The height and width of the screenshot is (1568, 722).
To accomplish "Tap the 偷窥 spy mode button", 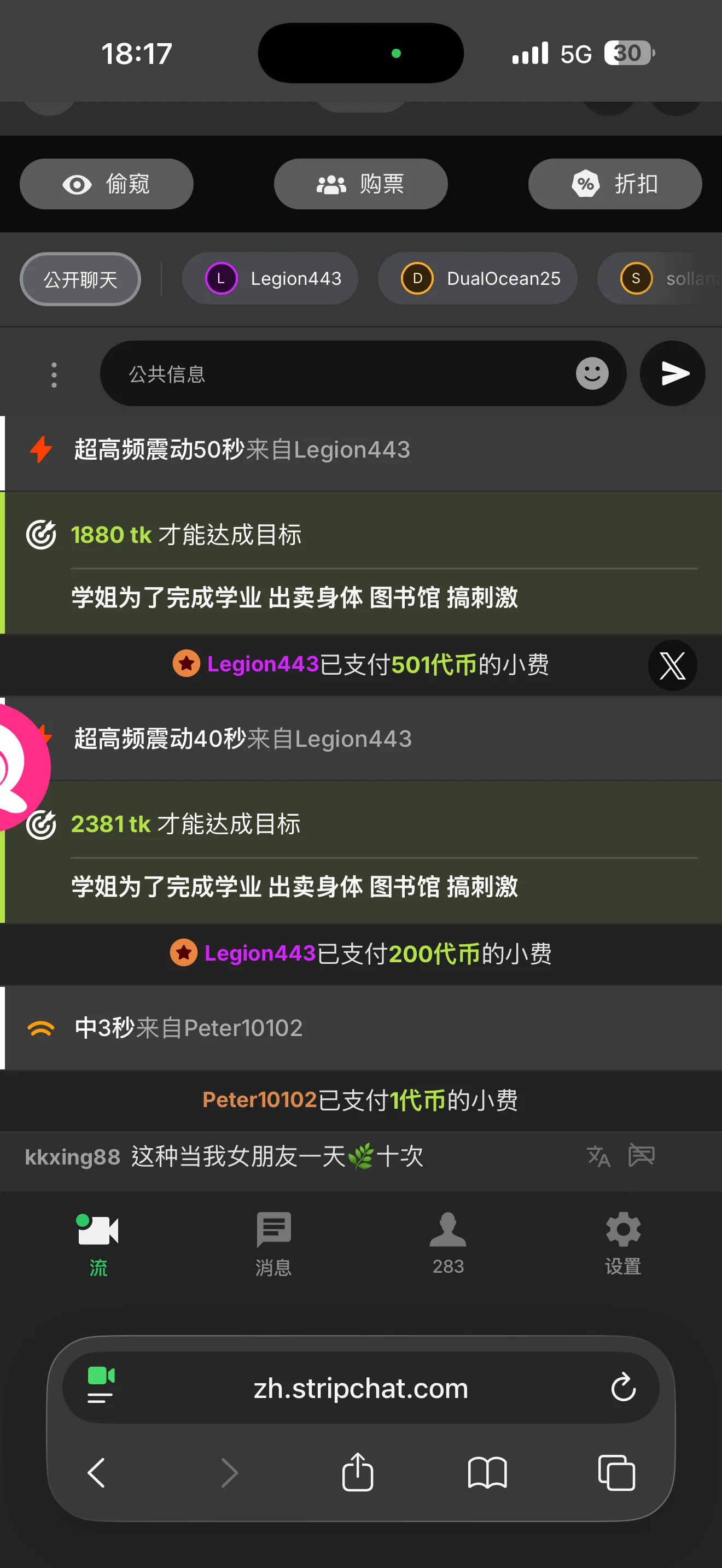I will coord(107,184).
